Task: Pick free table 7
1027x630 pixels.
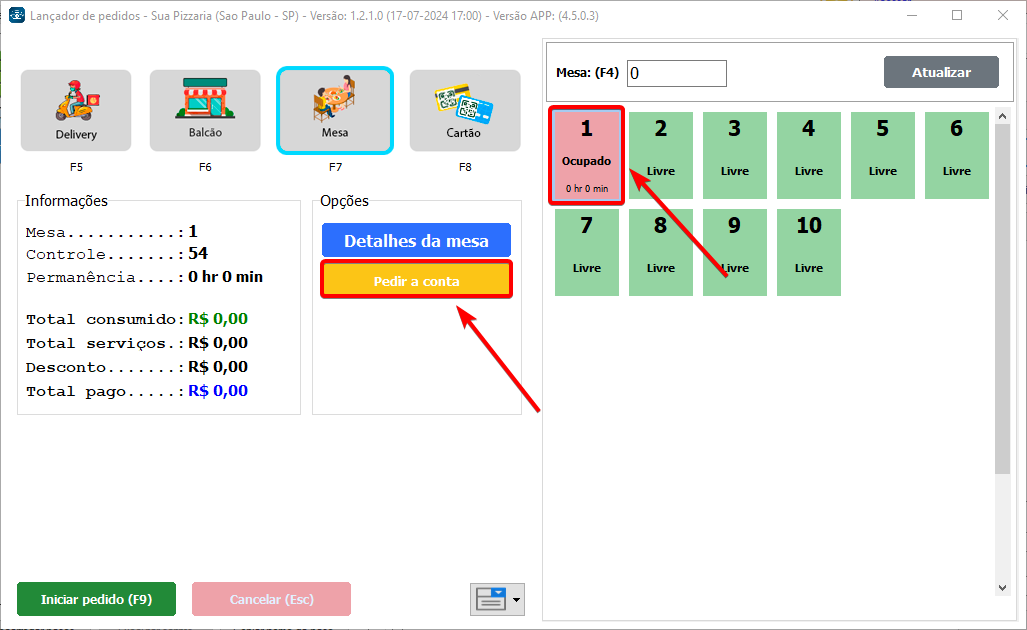Action: 587,252
